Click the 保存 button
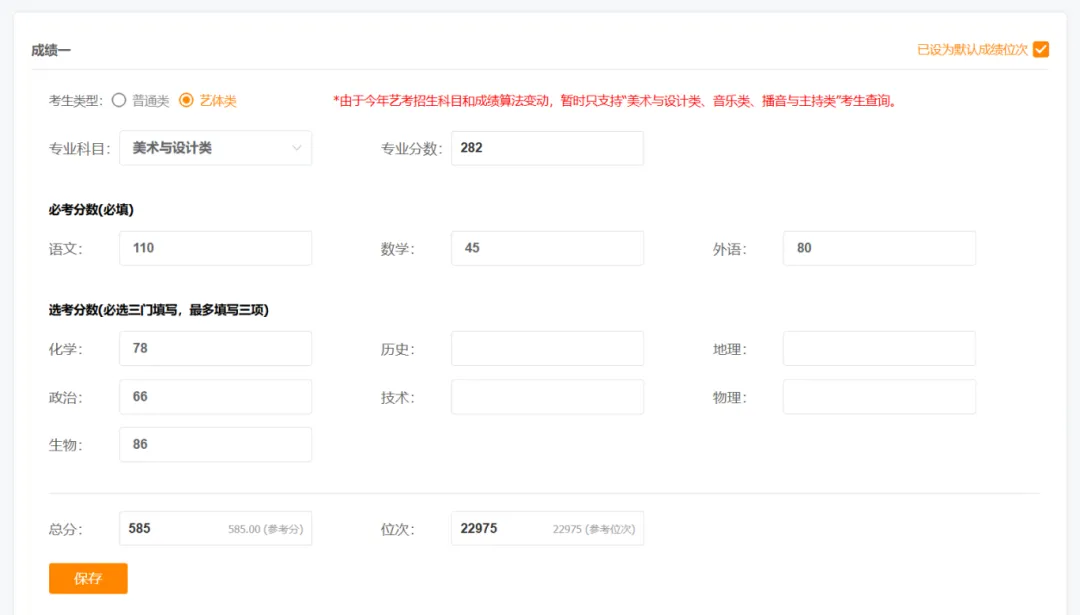The height and width of the screenshot is (615, 1080). (x=88, y=578)
